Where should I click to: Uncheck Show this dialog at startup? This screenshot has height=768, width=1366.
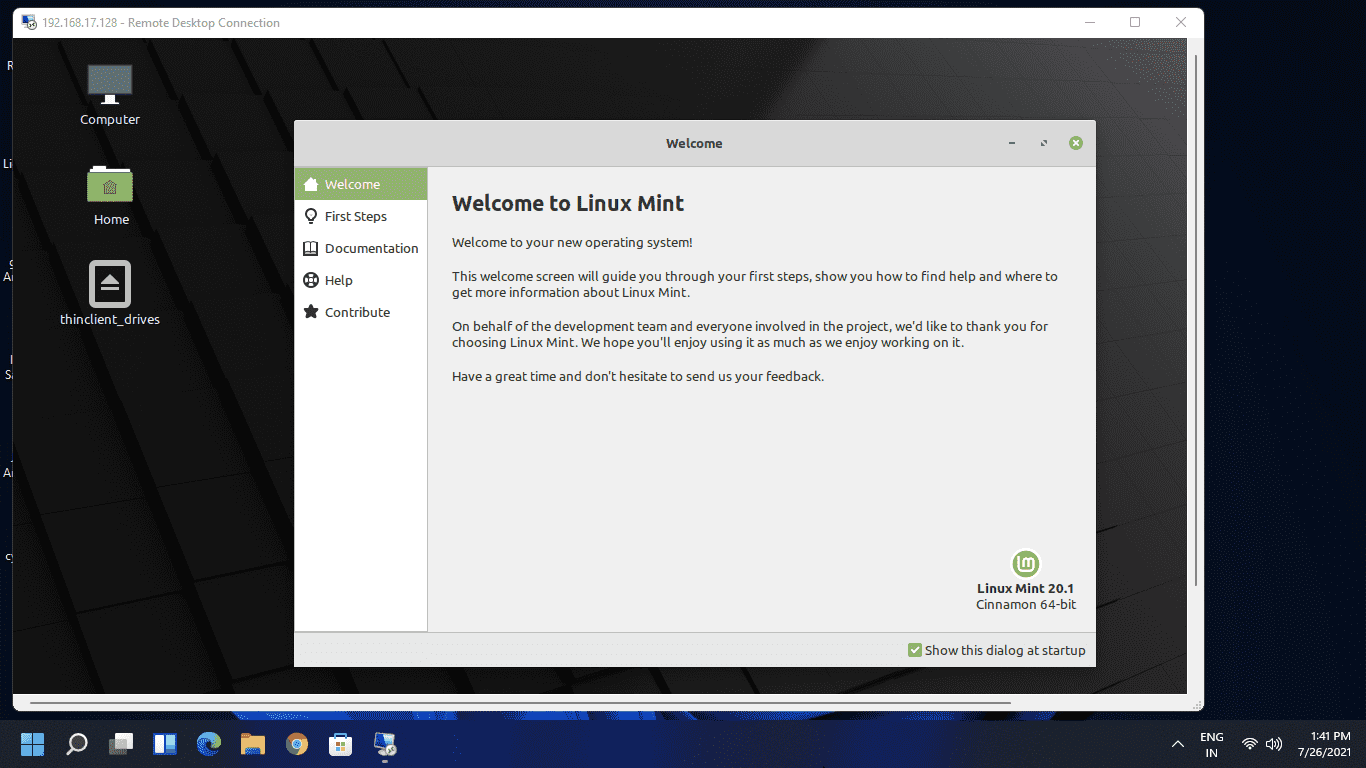point(913,649)
